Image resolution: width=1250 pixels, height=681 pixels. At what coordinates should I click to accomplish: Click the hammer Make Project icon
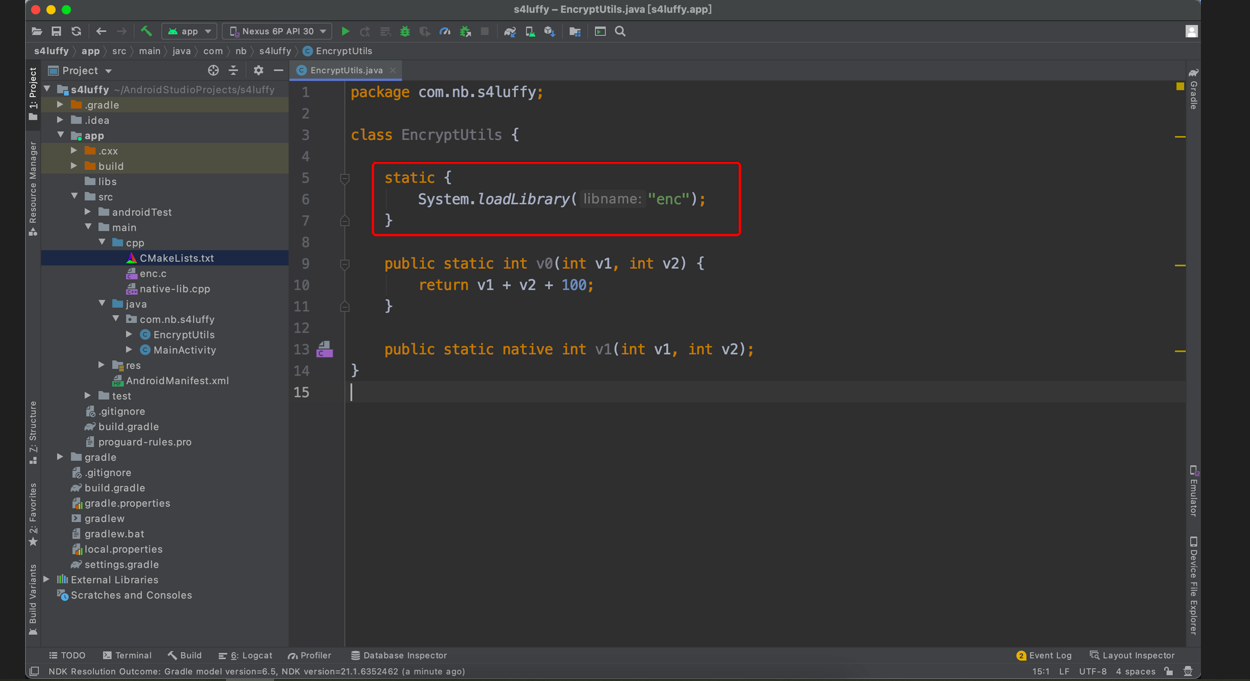[x=146, y=32]
